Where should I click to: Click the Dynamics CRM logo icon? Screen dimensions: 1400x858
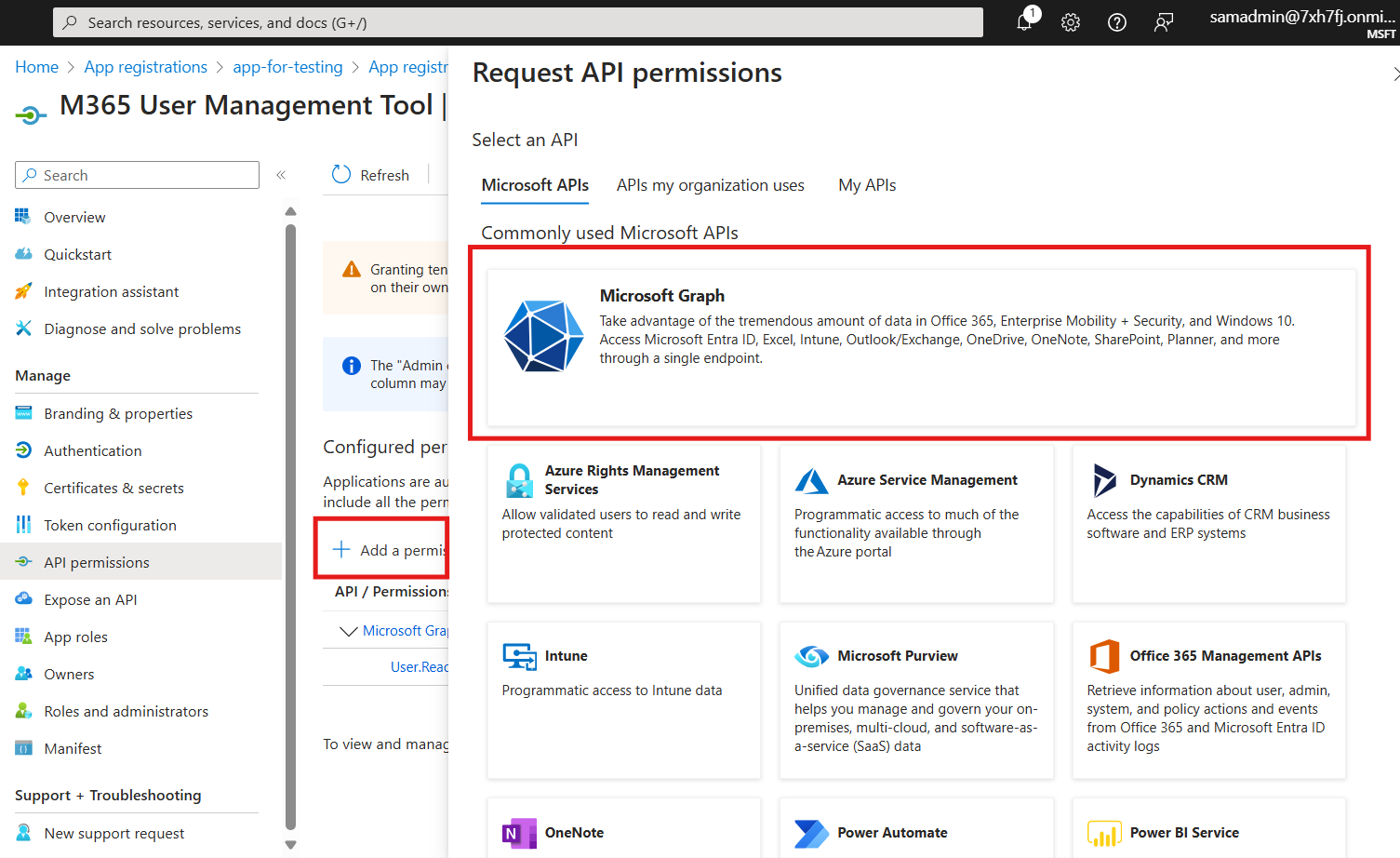click(x=1104, y=480)
